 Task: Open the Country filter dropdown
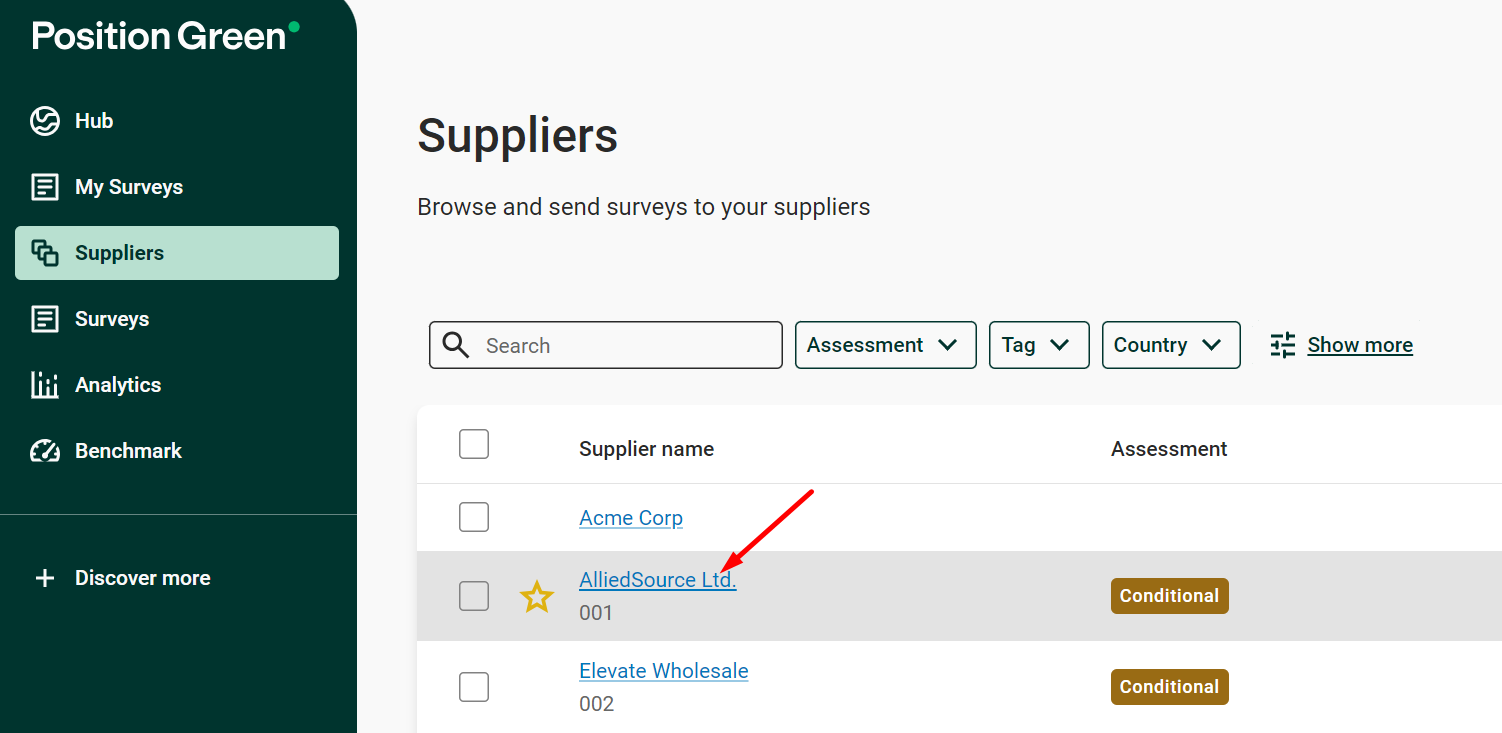click(x=1171, y=345)
